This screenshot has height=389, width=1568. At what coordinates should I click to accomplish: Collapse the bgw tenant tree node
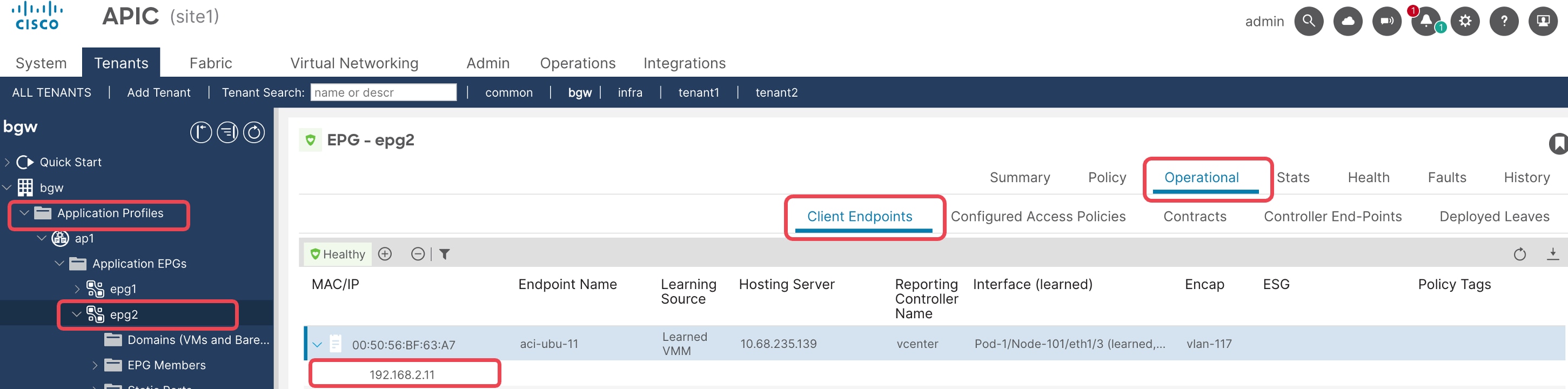(x=8, y=187)
